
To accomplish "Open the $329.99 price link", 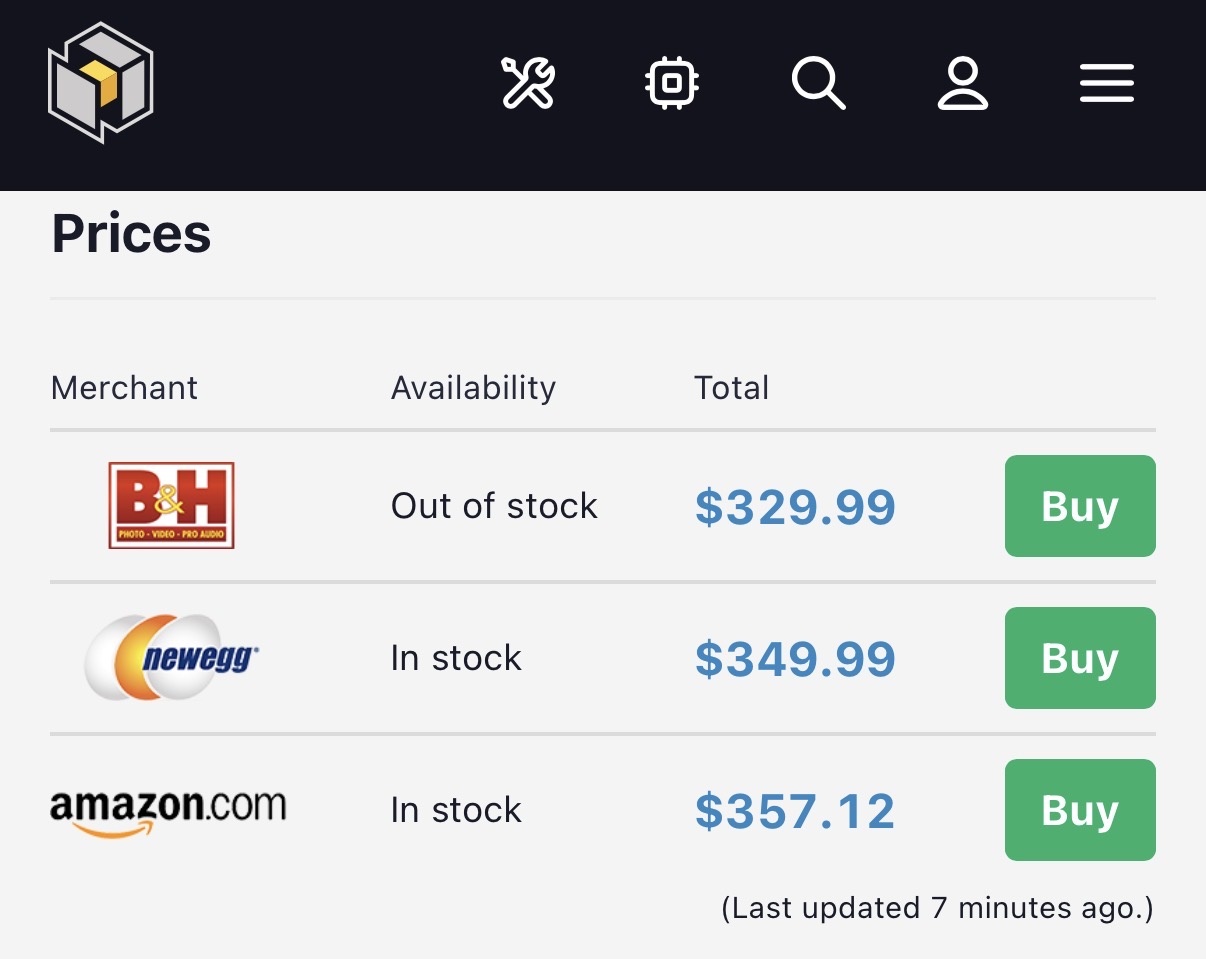I will [795, 507].
